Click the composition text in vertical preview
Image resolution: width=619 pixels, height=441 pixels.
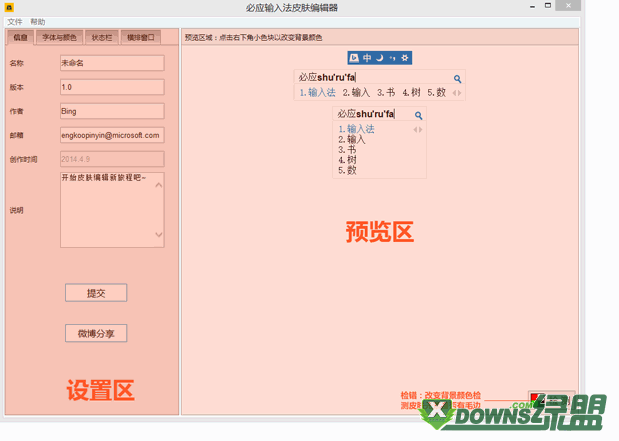[x=366, y=114]
